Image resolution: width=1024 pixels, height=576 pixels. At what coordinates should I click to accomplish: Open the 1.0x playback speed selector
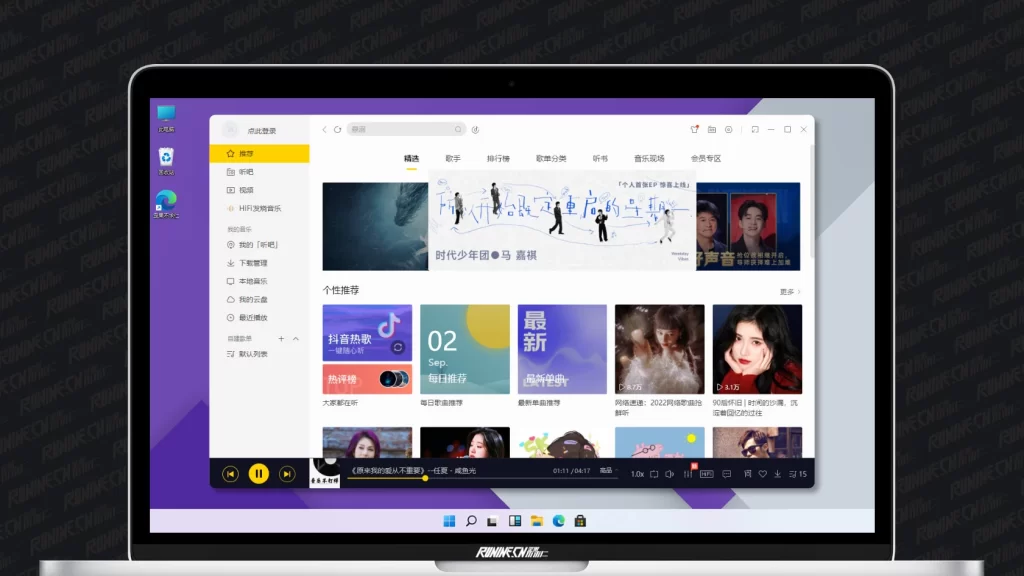click(637, 474)
